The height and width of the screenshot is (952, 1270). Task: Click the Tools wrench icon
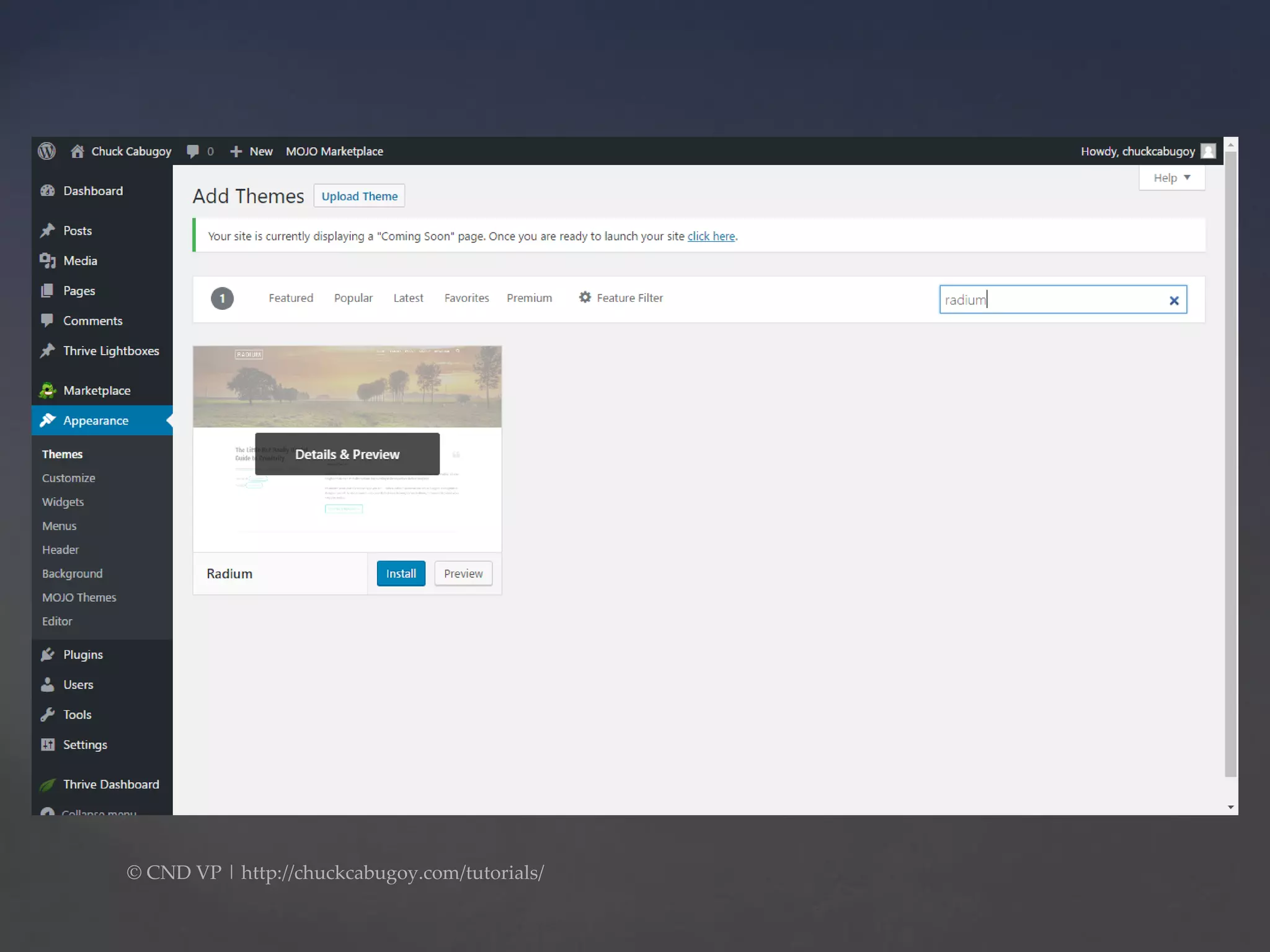pyautogui.click(x=48, y=715)
